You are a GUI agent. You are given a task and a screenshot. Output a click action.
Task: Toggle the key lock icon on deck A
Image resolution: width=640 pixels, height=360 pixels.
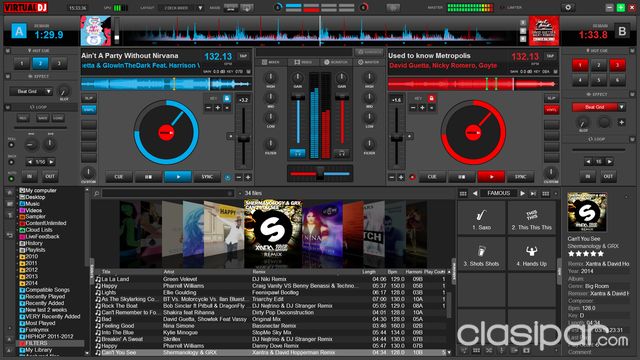pos(227,98)
